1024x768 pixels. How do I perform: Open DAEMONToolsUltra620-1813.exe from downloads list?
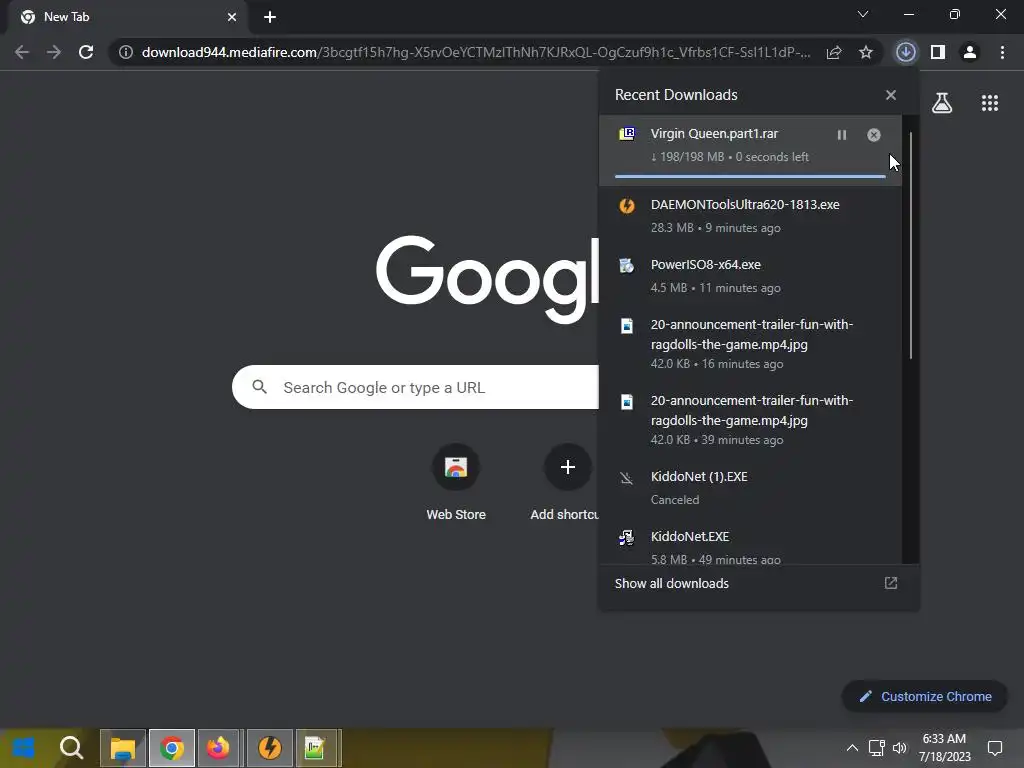pos(750,216)
